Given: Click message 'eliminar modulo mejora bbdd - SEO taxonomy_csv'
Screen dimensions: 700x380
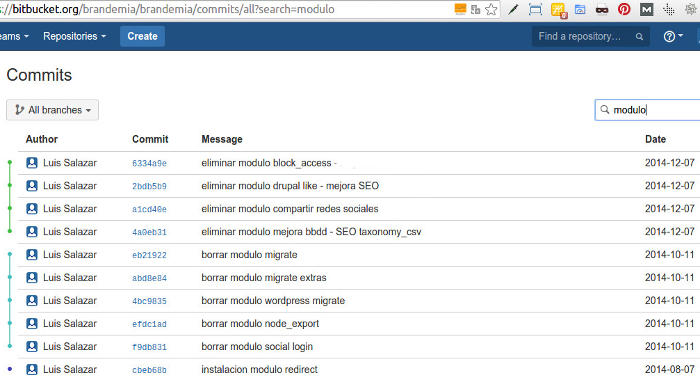Looking at the screenshot, I should click(311, 232).
